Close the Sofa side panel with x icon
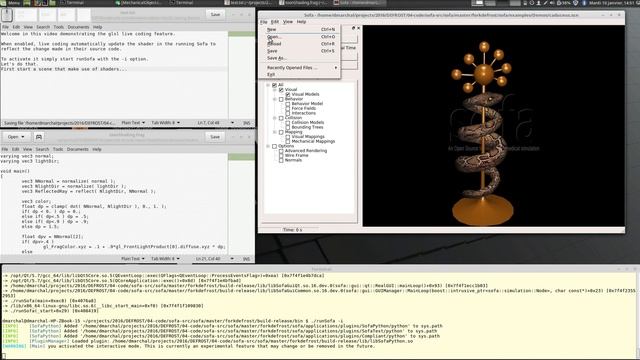Image resolution: width=640 pixels, height=360 pixels. click(x=358, y=28)
